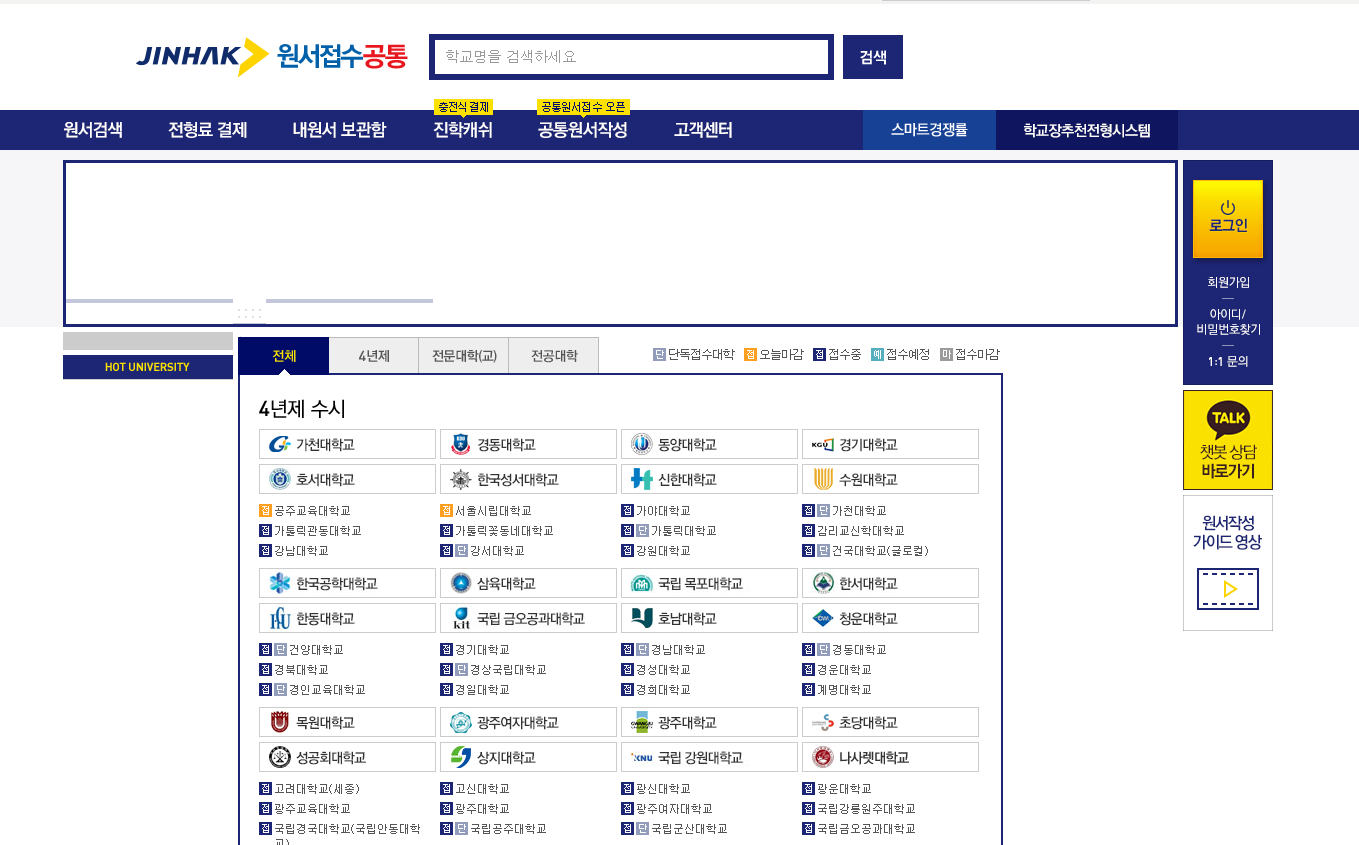The height and width of the screenshot is (845, 1359).
Task: Open the 서울시립대학교 link
Action: tap(493, 511)
